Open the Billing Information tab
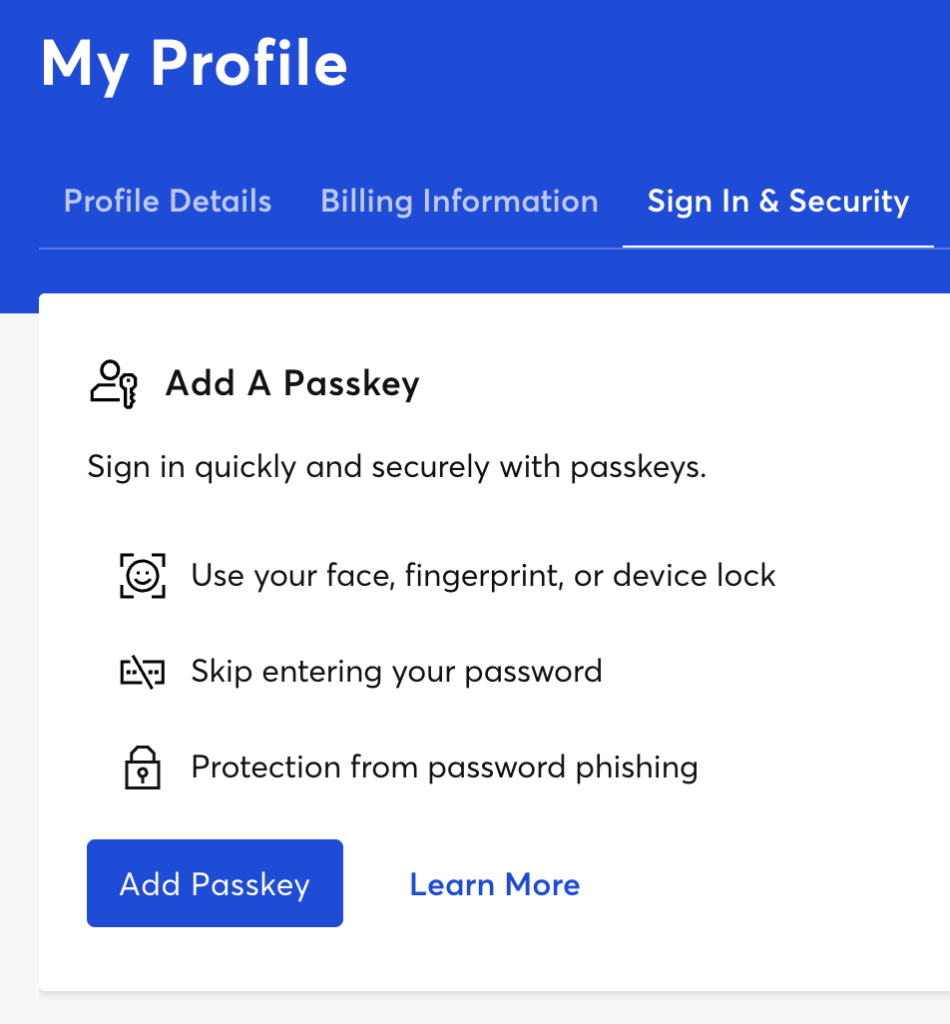The image size is (950, 1024). [459, 201]
